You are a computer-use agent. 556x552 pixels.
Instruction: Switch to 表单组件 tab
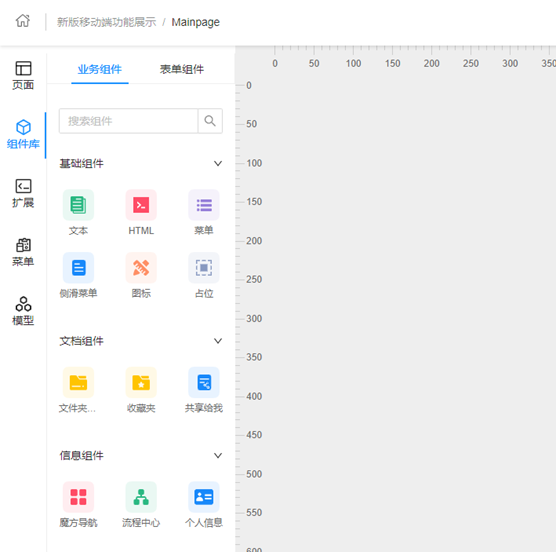pyautogui.click(x=182, y=69)
